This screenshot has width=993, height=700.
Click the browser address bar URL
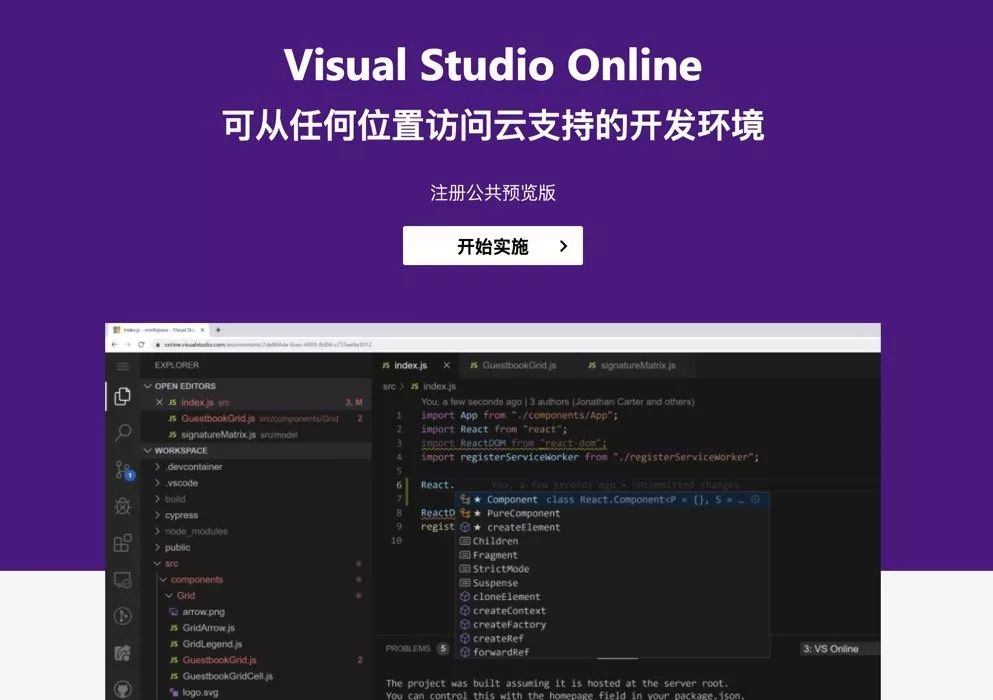[268, 345]
